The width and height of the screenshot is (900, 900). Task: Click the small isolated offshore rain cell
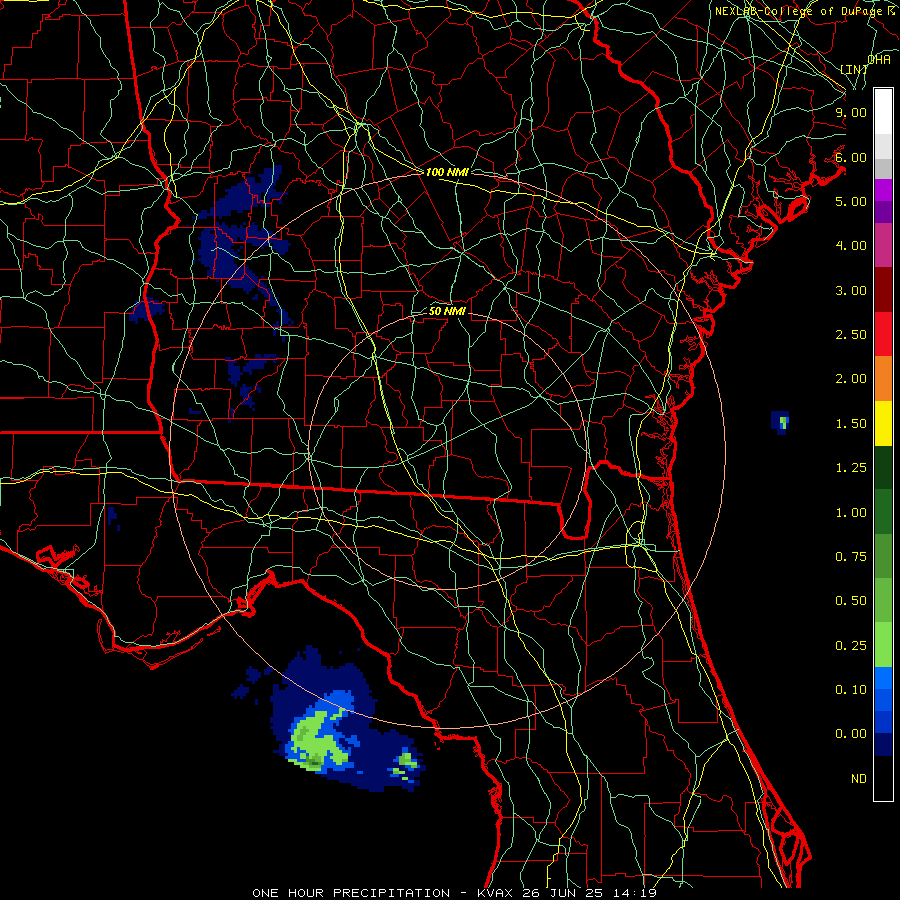pyautogui.click(x=780, y=422)
